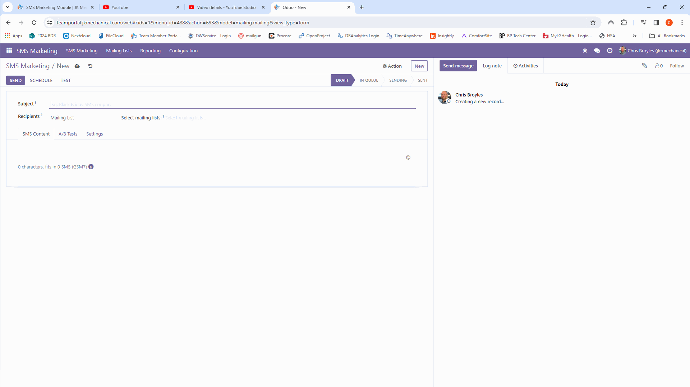Open the Configuration menu
Viewport: 690px width, 387px height.
184,51
